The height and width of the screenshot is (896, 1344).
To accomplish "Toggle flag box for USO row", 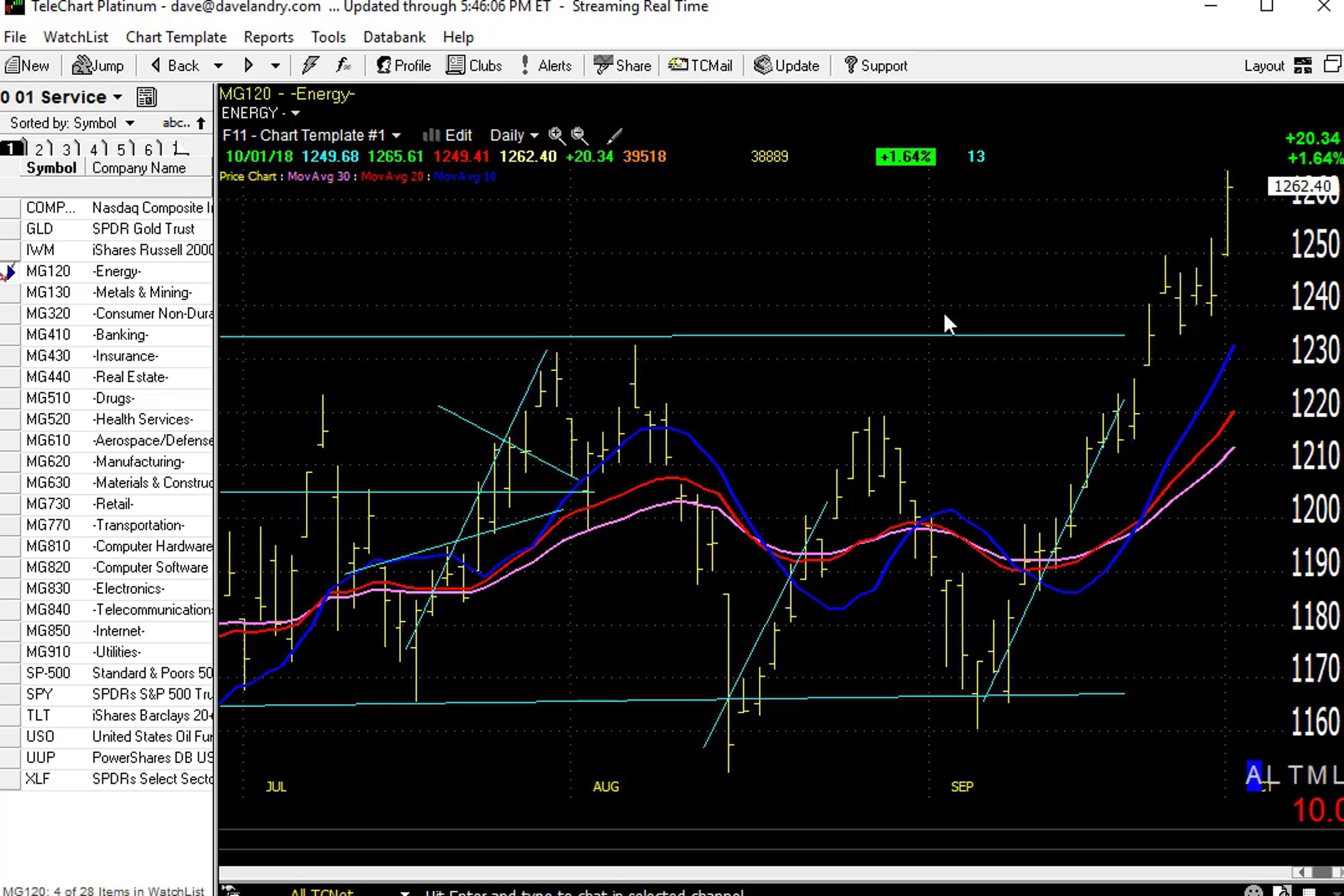I will pyautogui.click(x=10, y=736).
